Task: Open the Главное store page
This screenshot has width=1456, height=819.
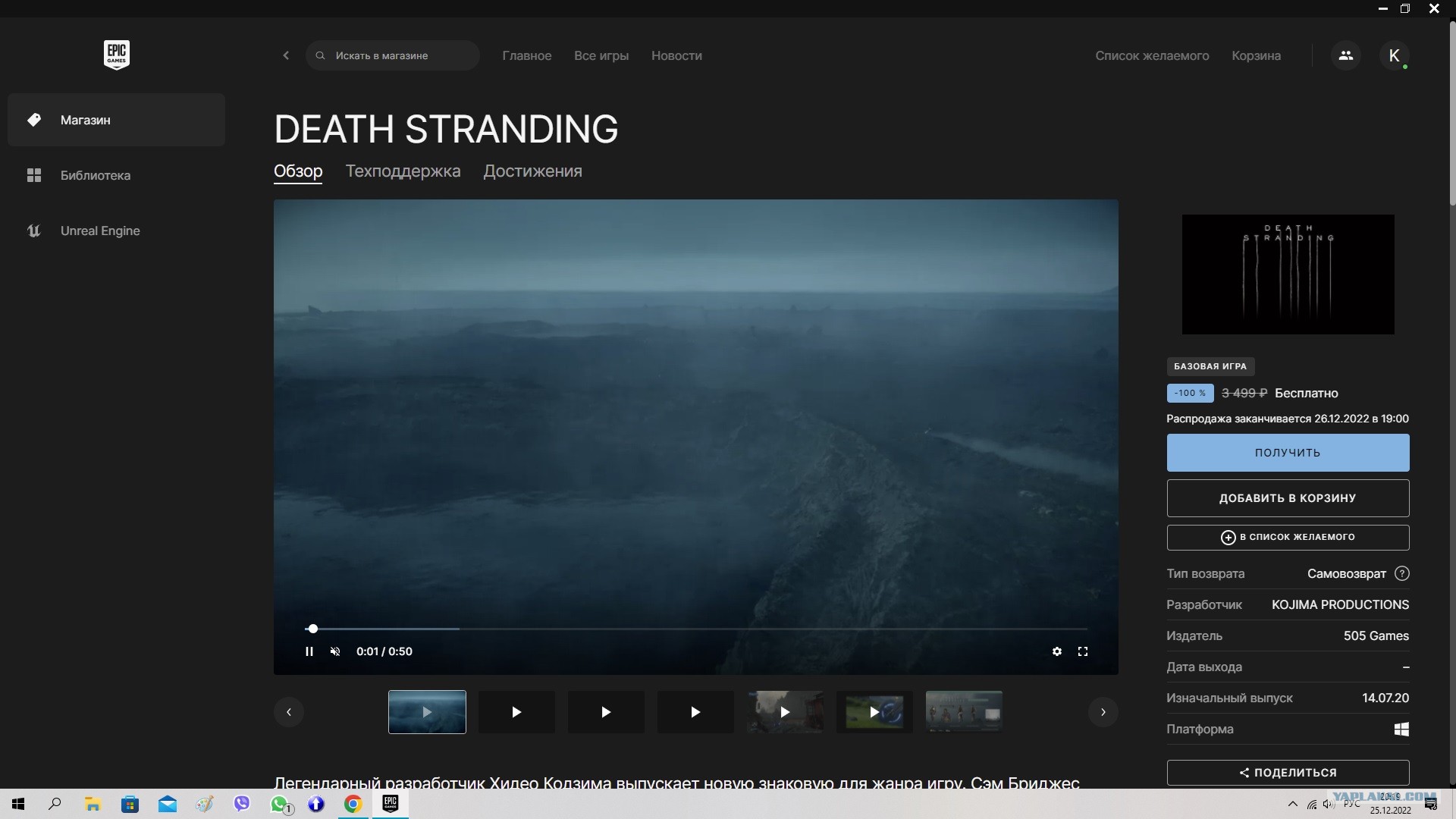Action: [x=527, y=55]
